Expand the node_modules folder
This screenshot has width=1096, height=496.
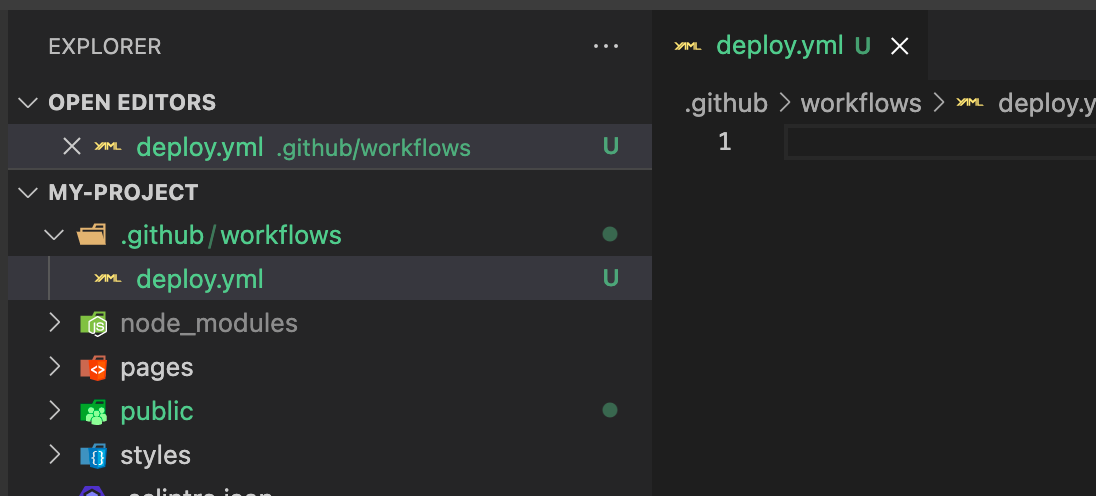[54, 323]
